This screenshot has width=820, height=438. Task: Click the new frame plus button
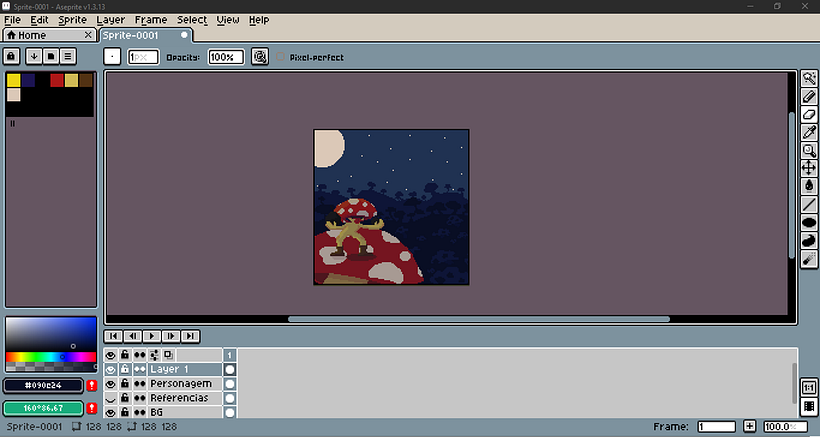pos(749,427)
